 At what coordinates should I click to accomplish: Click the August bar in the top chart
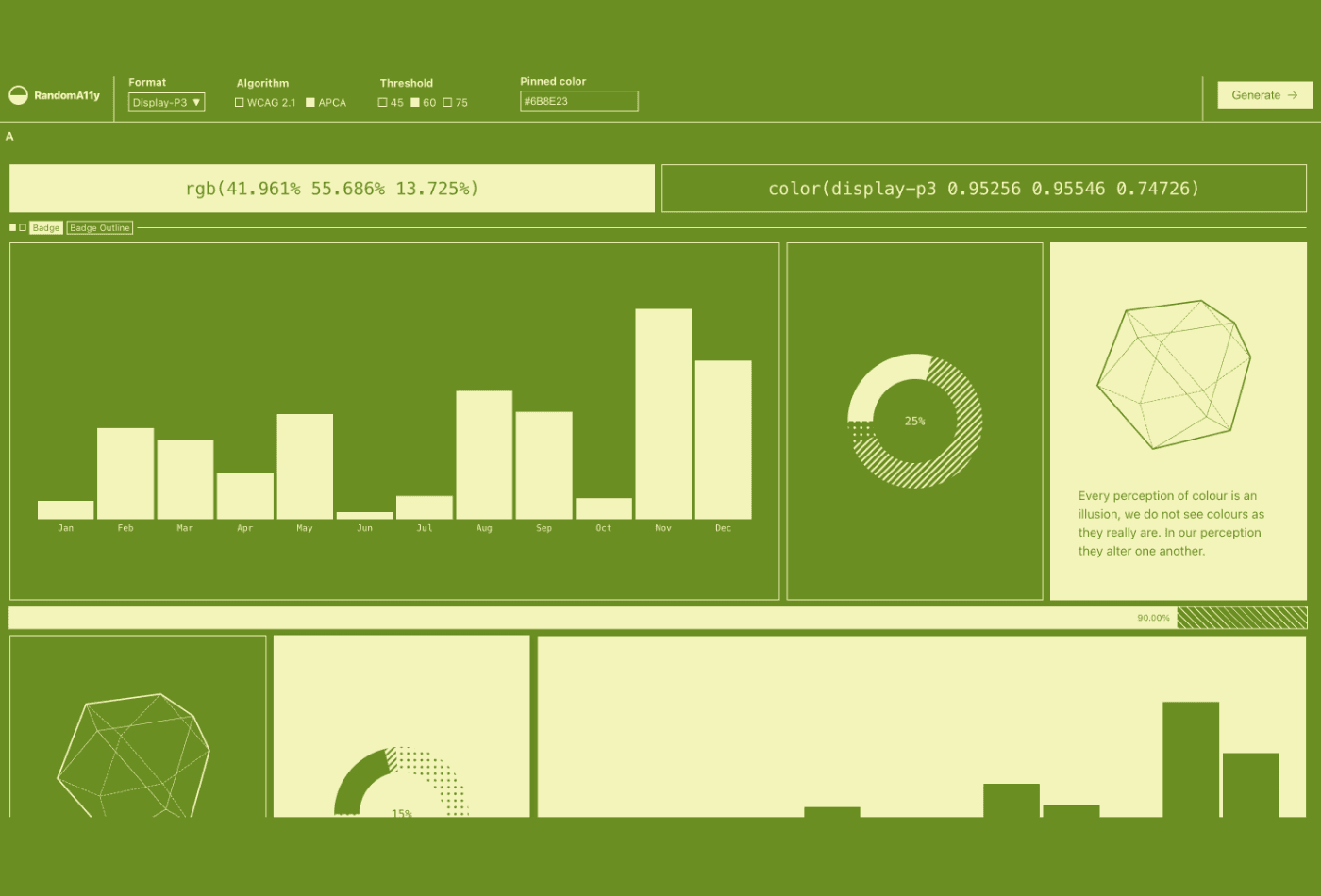(x=484, y=455)
